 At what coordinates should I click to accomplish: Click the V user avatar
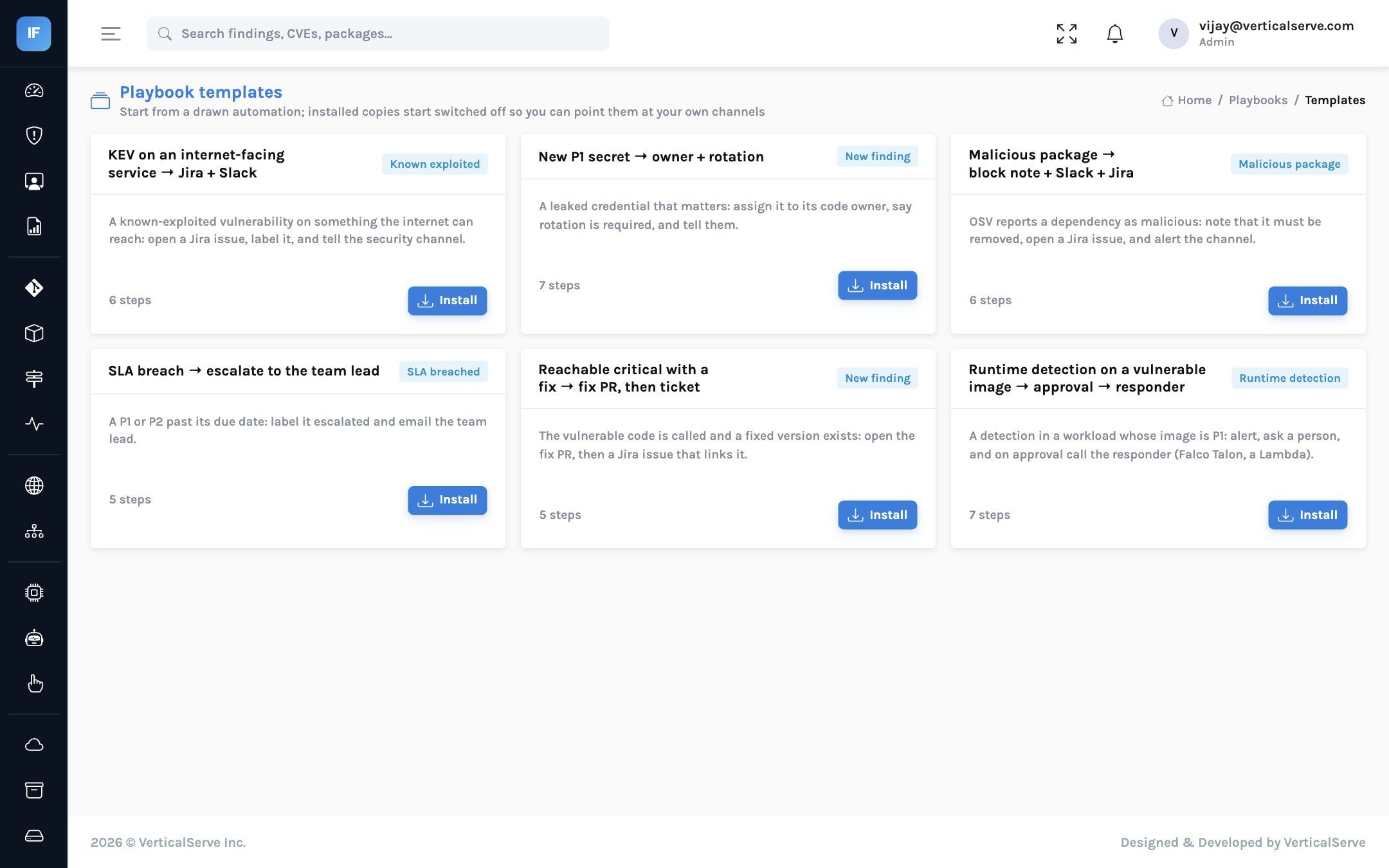[1174, 33]
